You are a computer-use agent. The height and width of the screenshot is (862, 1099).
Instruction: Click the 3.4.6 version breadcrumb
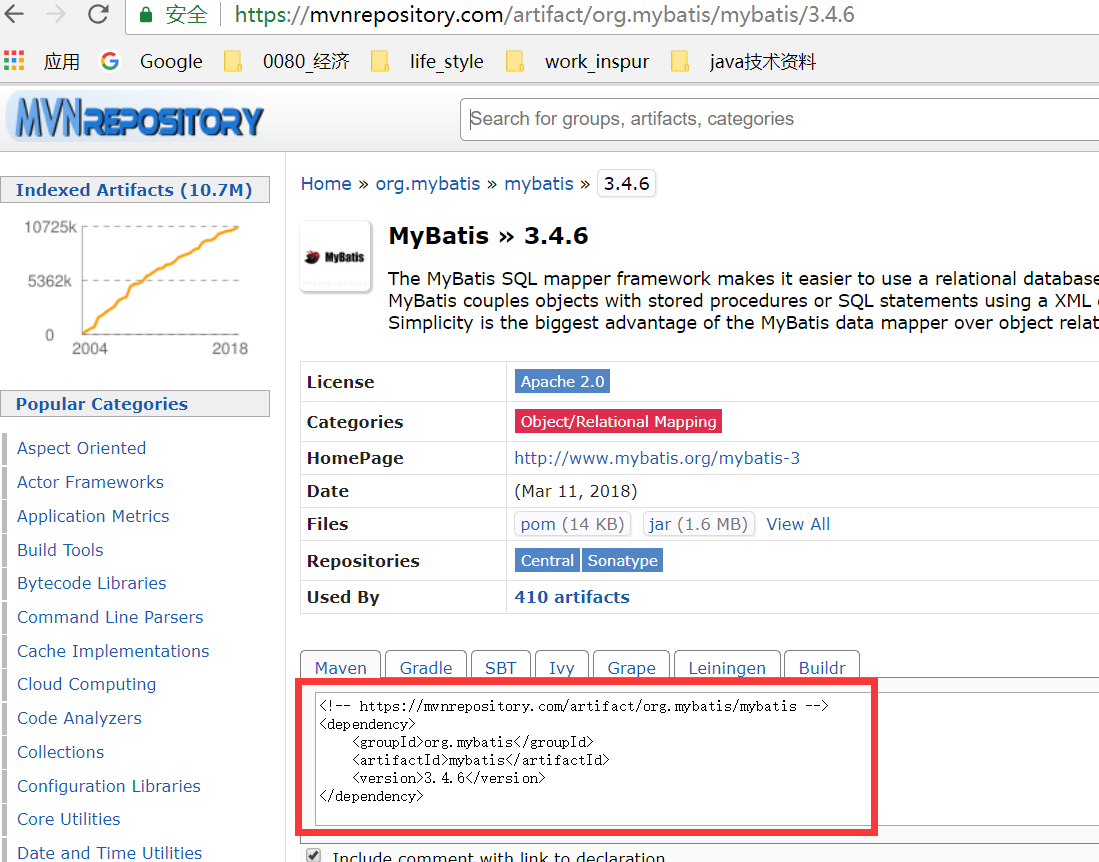627,184
